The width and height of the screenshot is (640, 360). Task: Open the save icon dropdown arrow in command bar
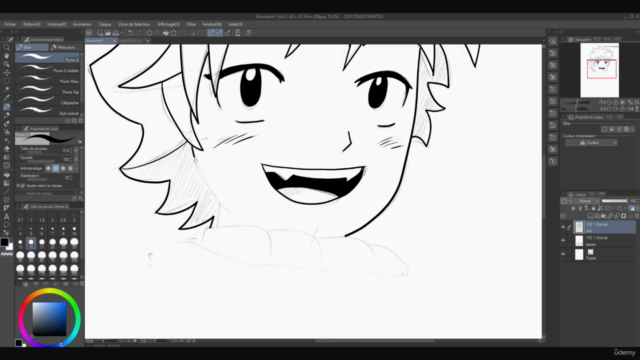coord(122,33)
